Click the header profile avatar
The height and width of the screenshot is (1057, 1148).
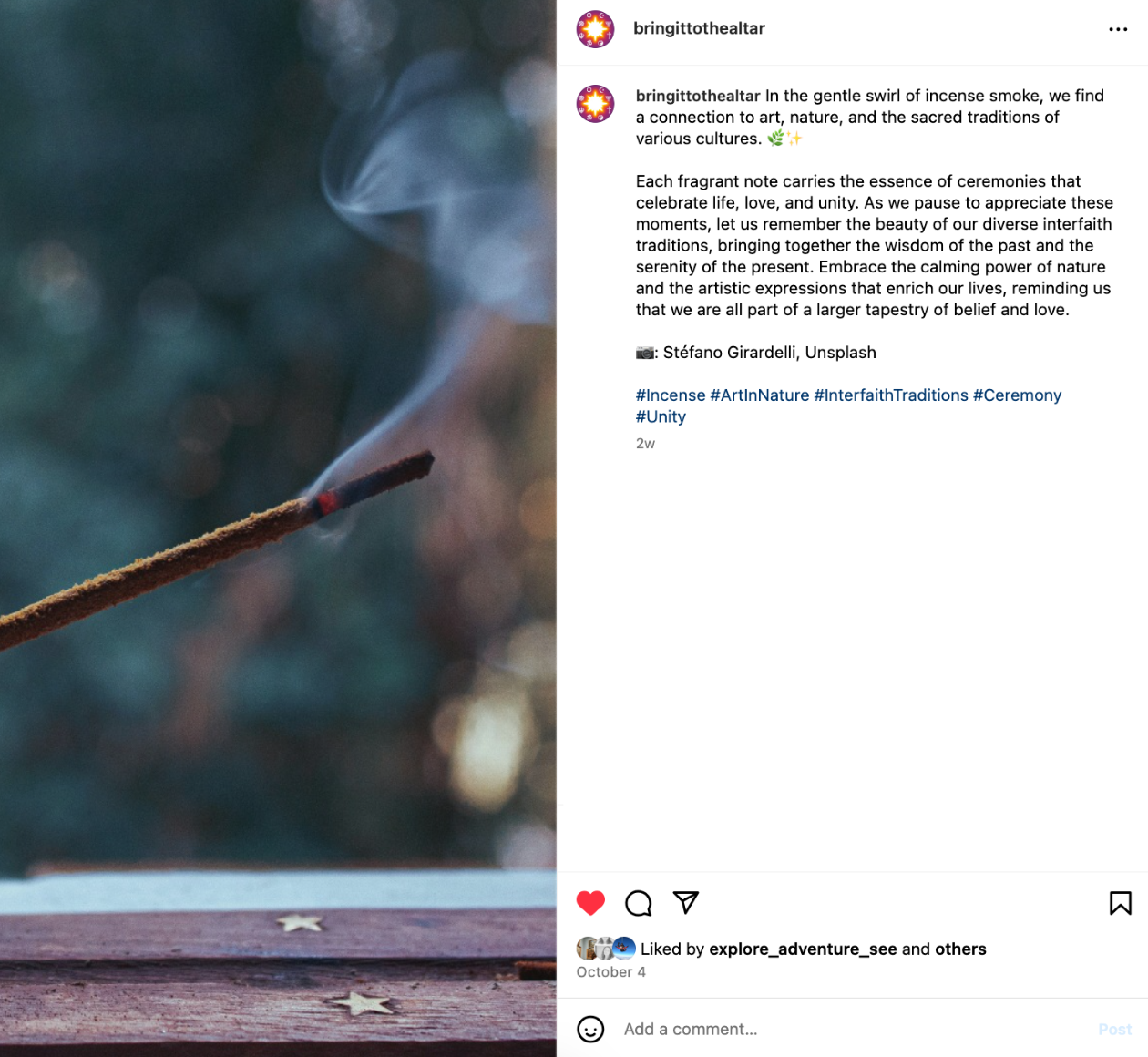tap(595, 29)
